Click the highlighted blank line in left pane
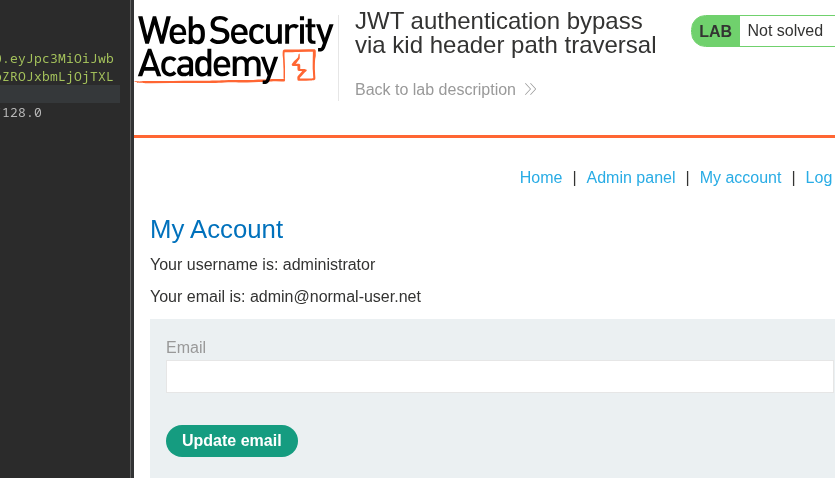 [x=60, y=94]
